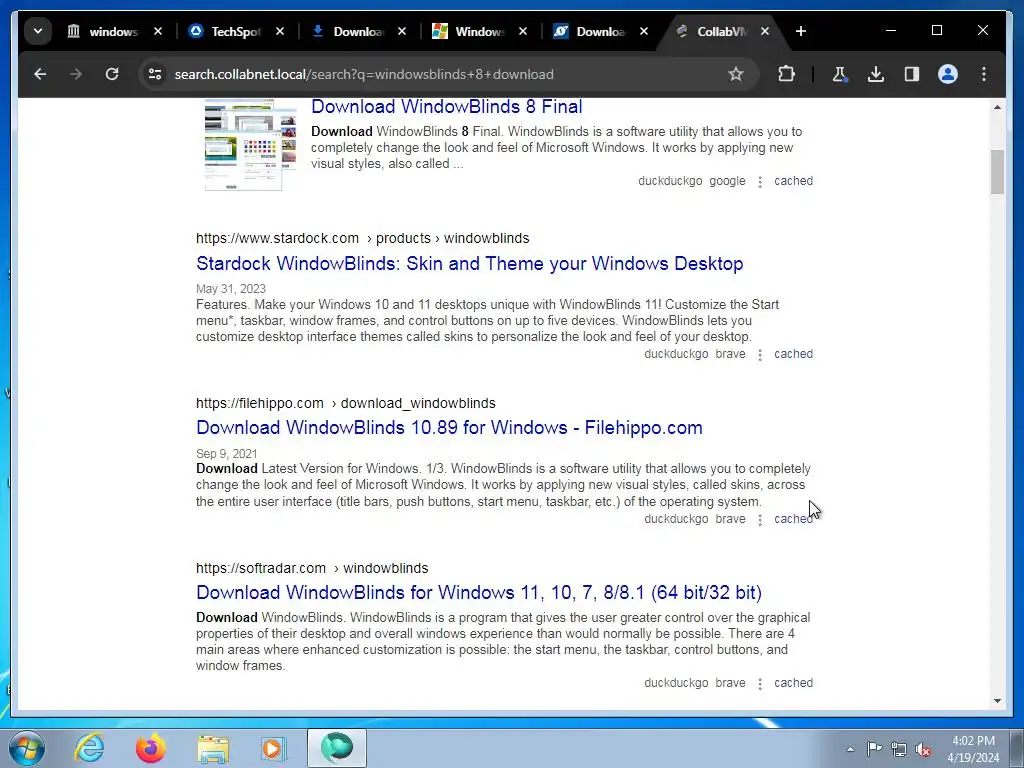Click 'Sep 9, 2021' date text
This screenshot has height=768, width=1024.
[227, 454]
